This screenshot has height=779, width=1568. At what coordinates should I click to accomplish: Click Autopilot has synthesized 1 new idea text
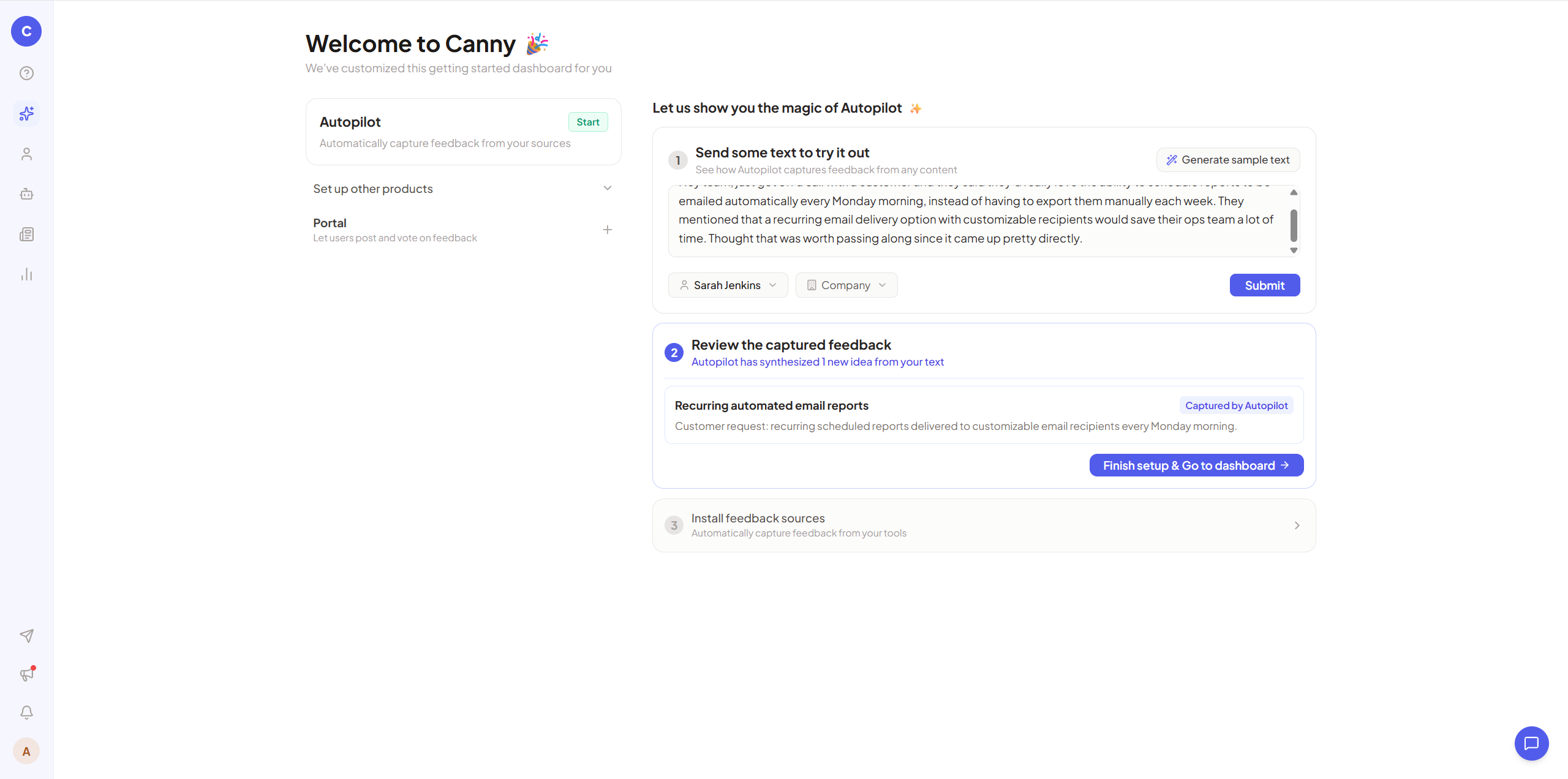pyautogui.click(x=817, y=362)
